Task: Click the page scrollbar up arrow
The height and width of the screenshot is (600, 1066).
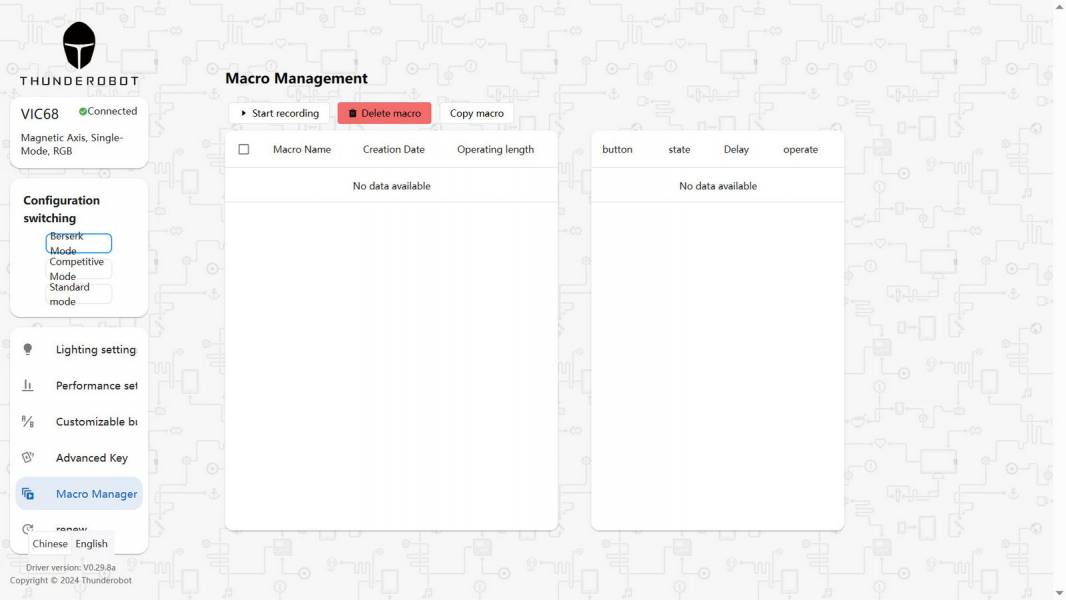Action: pos(1059,6)
